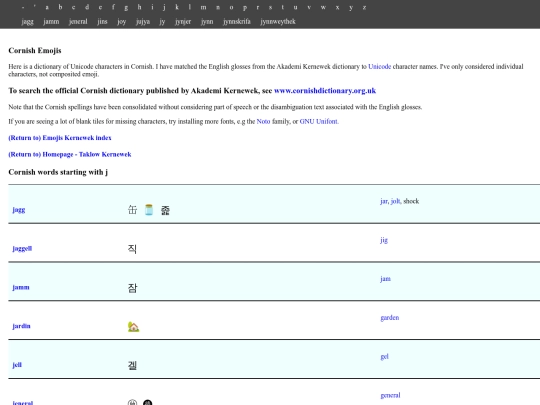The width and height of the screenshot is (540, 405).
Task: Jump to letter w in alphabet bar
Action: point(323,7)
